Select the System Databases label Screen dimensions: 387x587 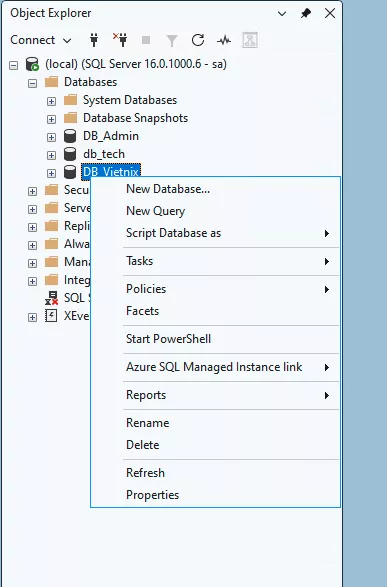(x=130, y=100)
